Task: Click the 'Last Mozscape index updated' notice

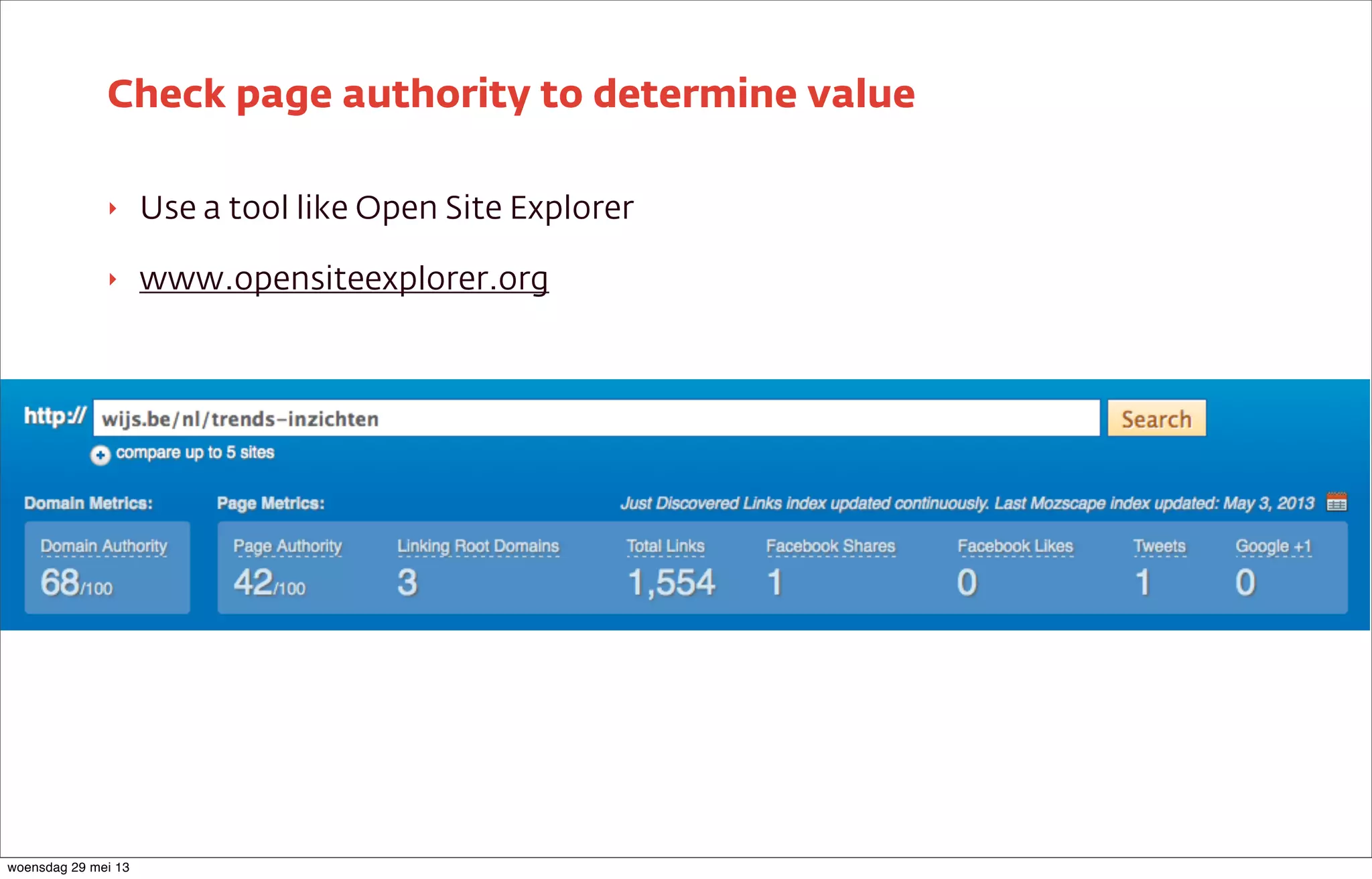Action: [1154, 503]
